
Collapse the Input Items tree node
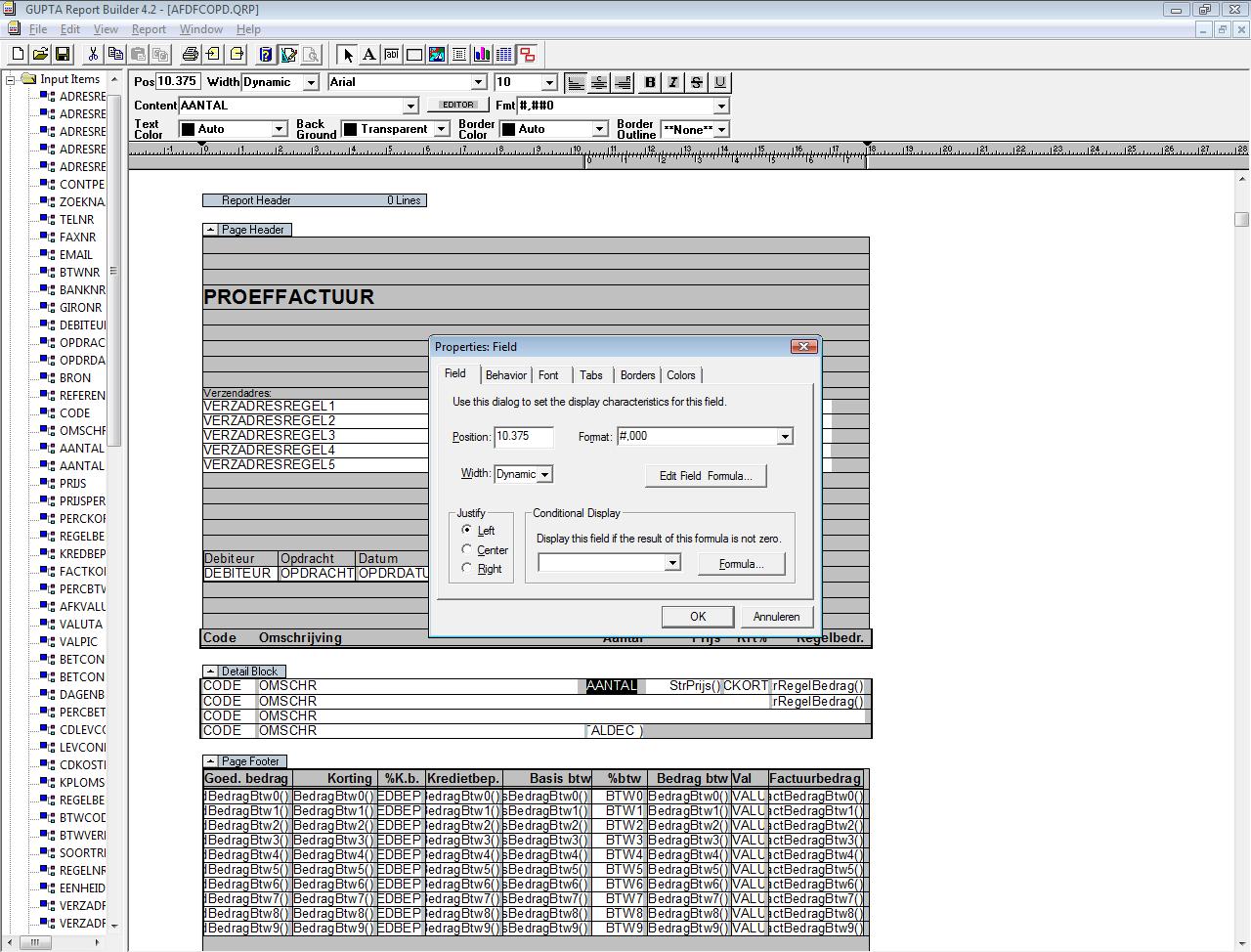[10, 79]
